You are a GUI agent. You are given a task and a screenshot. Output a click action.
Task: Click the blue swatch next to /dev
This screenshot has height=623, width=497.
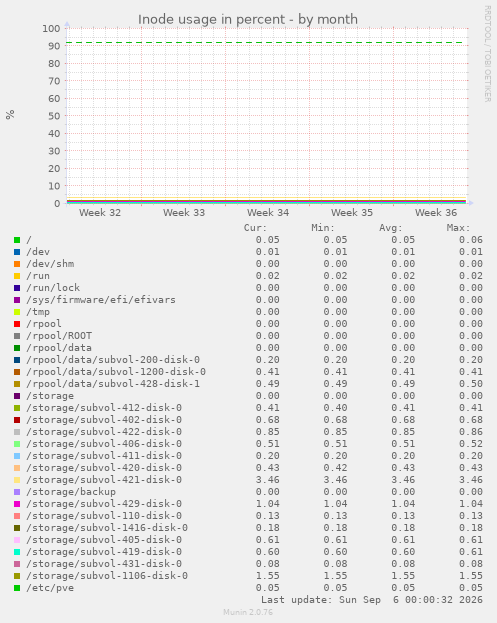pyautogui.click(x=17, y=252)
